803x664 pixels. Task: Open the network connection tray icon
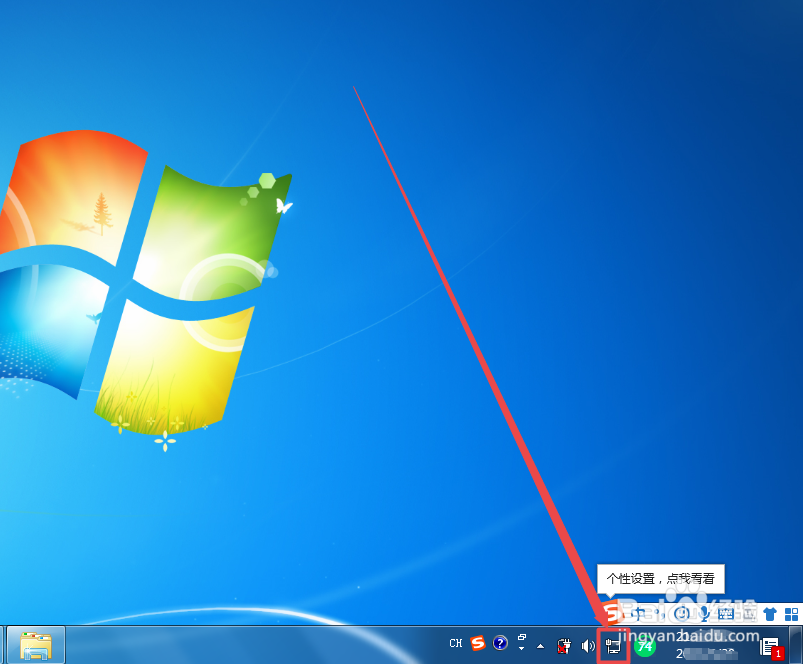[x=613, y=647]
